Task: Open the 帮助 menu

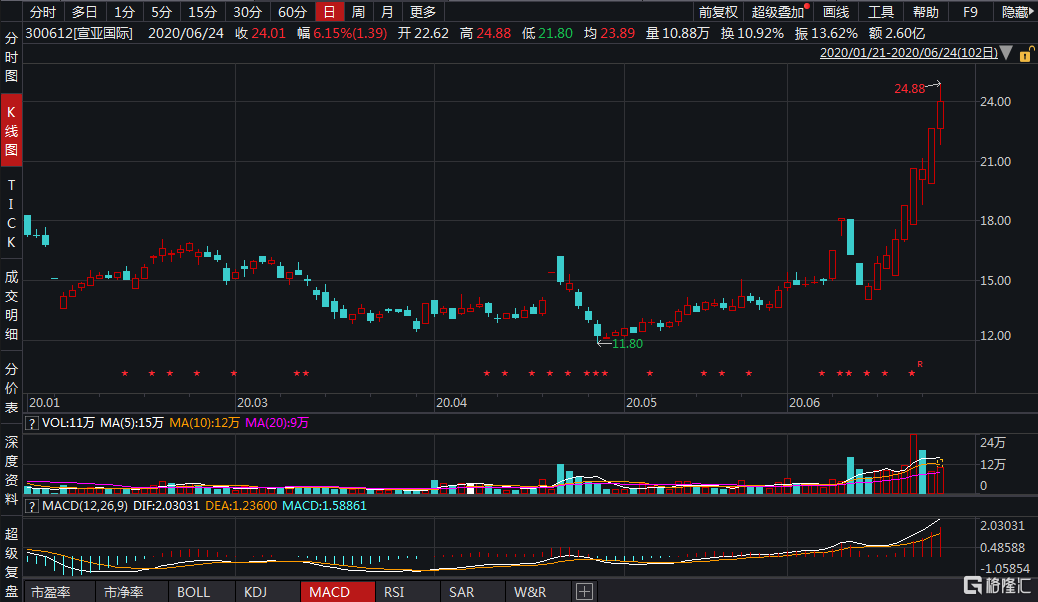Action: 925,12
